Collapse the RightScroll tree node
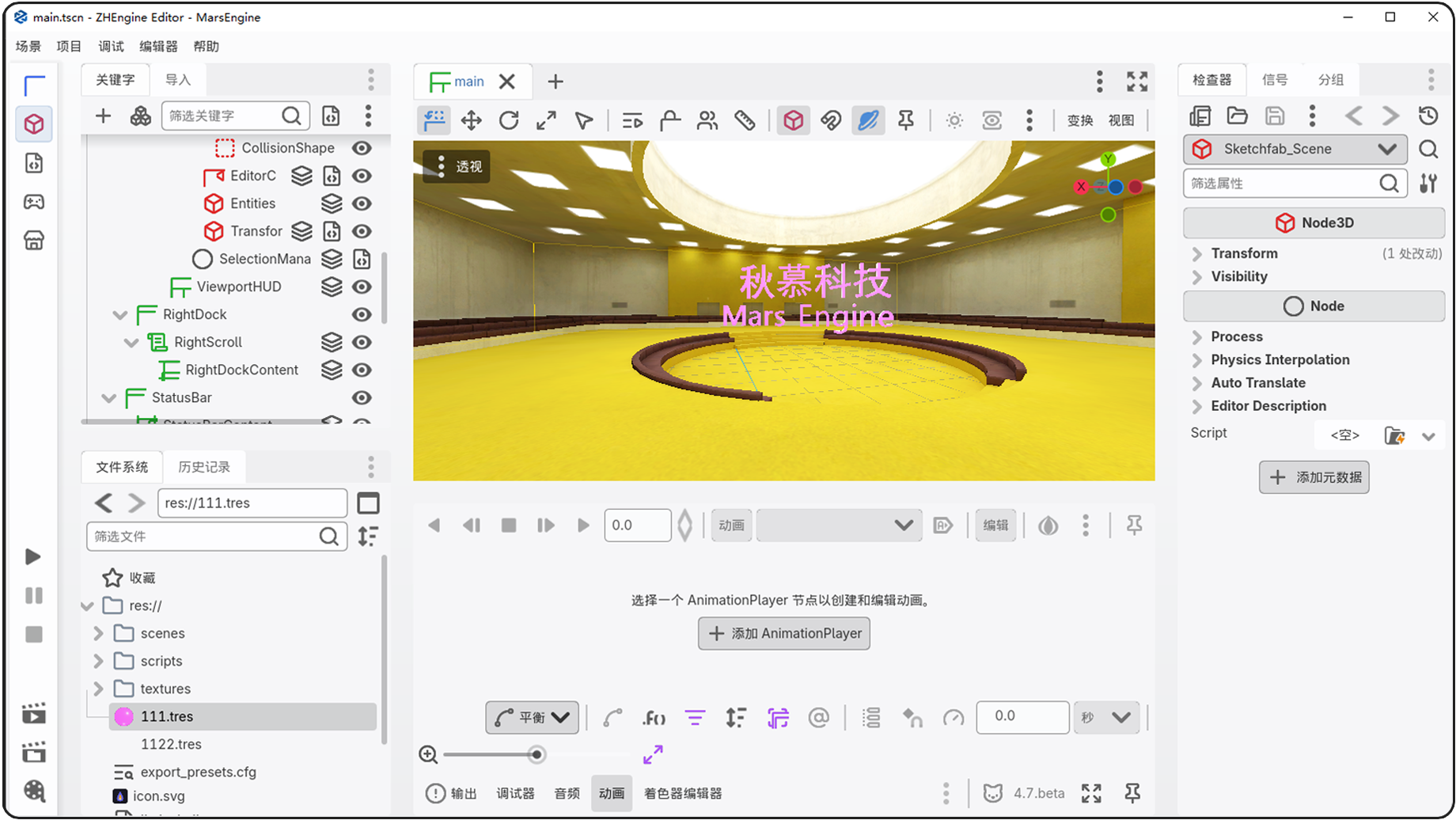 click(131, 343)
